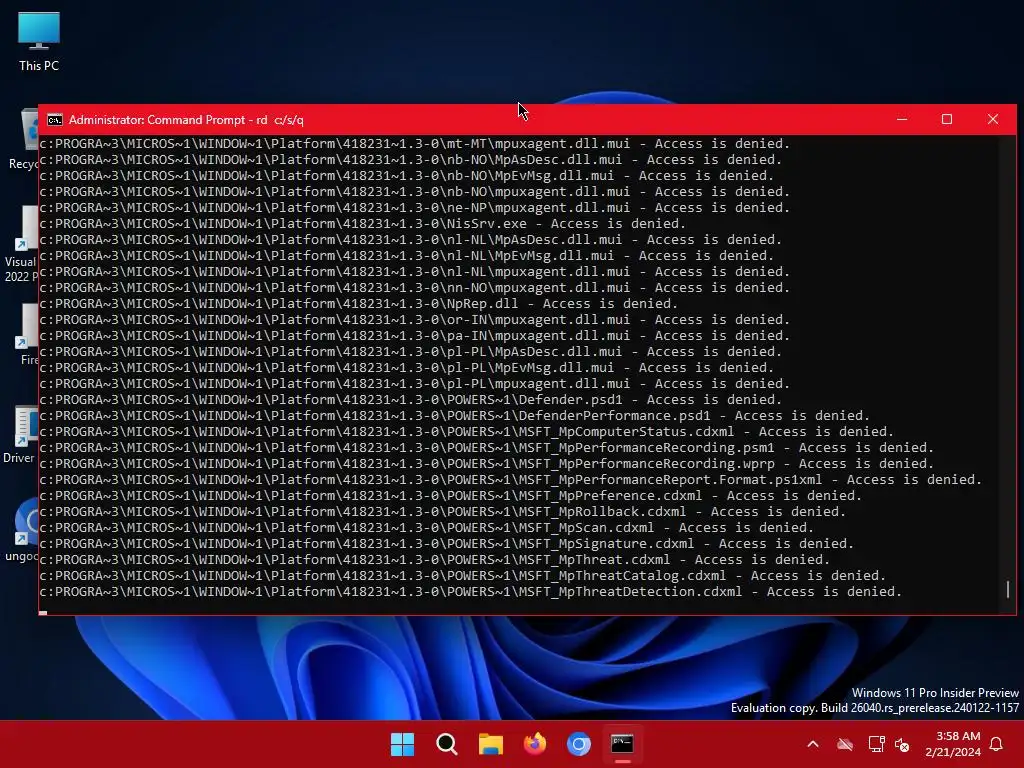The height and width of the screenshot is (768, 1024).
Task: Close the Command Prompt window
Action: 993,120
